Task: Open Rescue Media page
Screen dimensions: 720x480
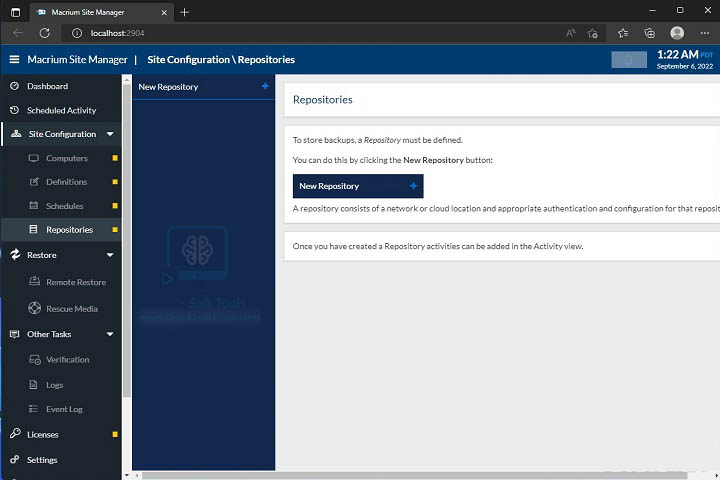Action: coord(72,309)
